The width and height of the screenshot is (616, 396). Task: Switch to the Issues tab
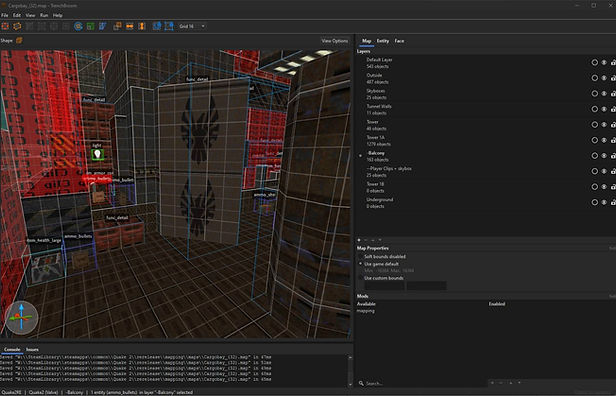coord(32,349)
